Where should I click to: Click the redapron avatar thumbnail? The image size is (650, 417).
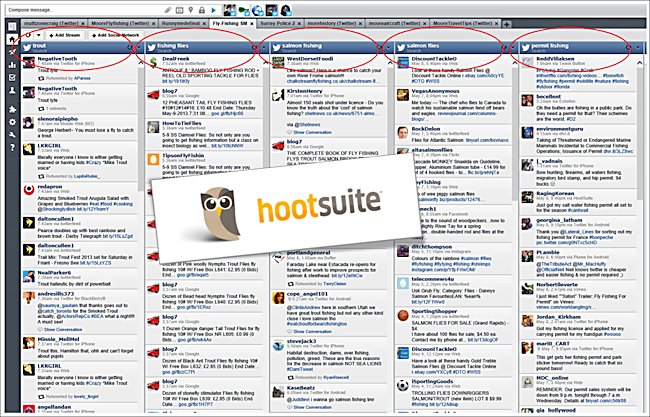pos(29,190)
